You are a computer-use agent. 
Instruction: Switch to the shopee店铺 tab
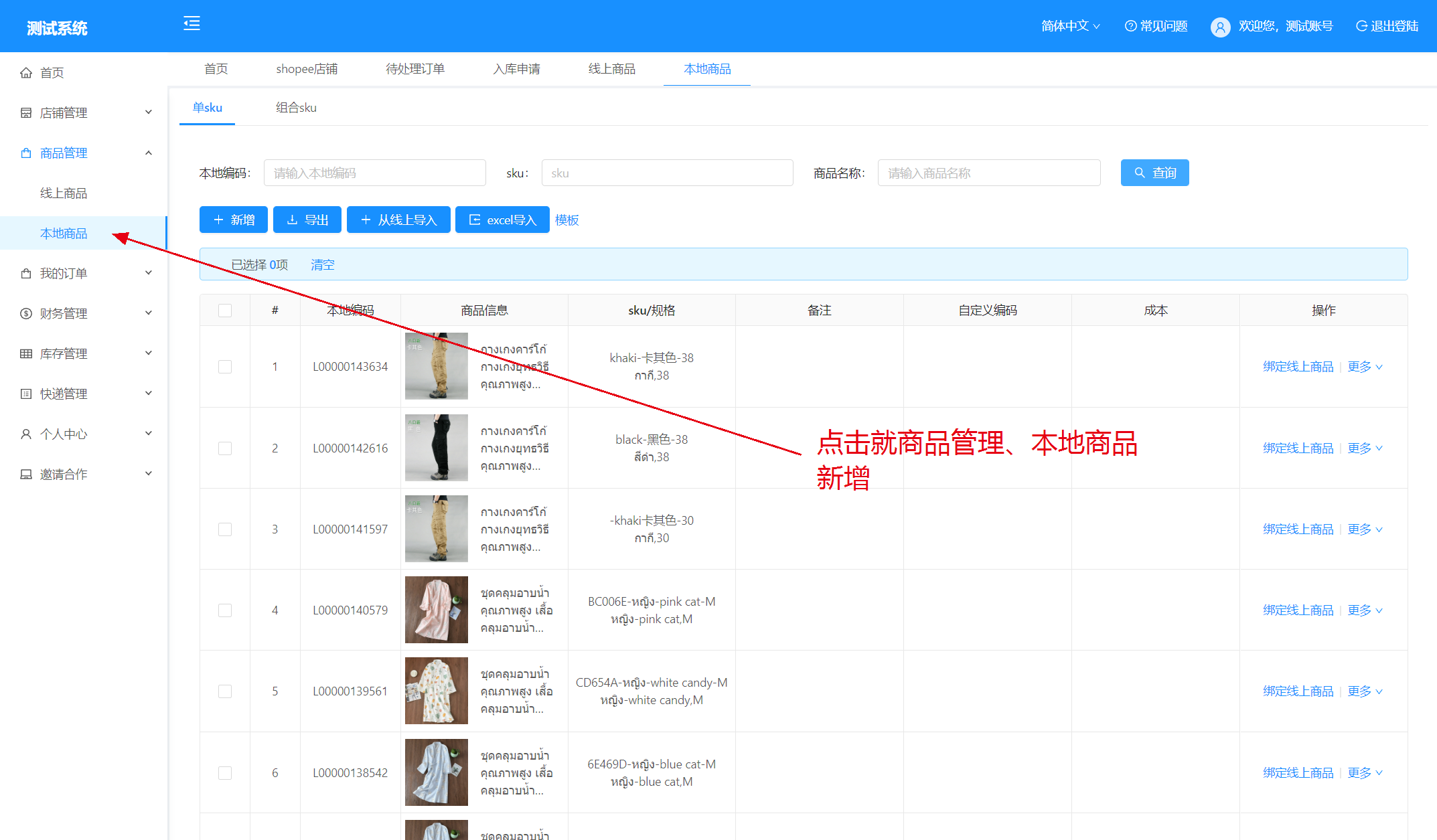tap(307, 69)
